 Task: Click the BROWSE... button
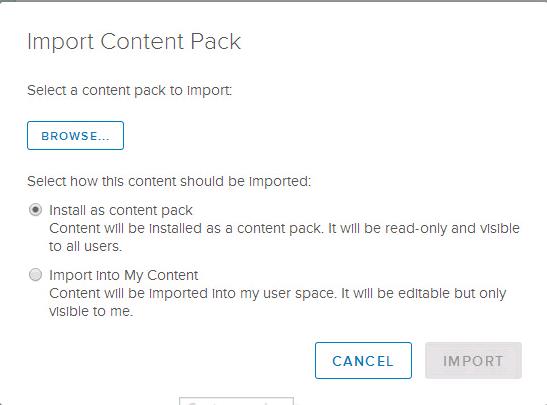[x=75, y=136]
